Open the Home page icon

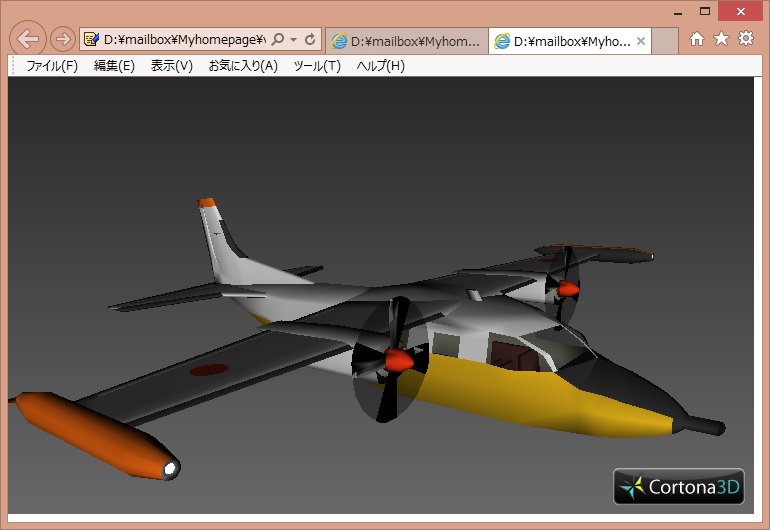coord(697,39)
